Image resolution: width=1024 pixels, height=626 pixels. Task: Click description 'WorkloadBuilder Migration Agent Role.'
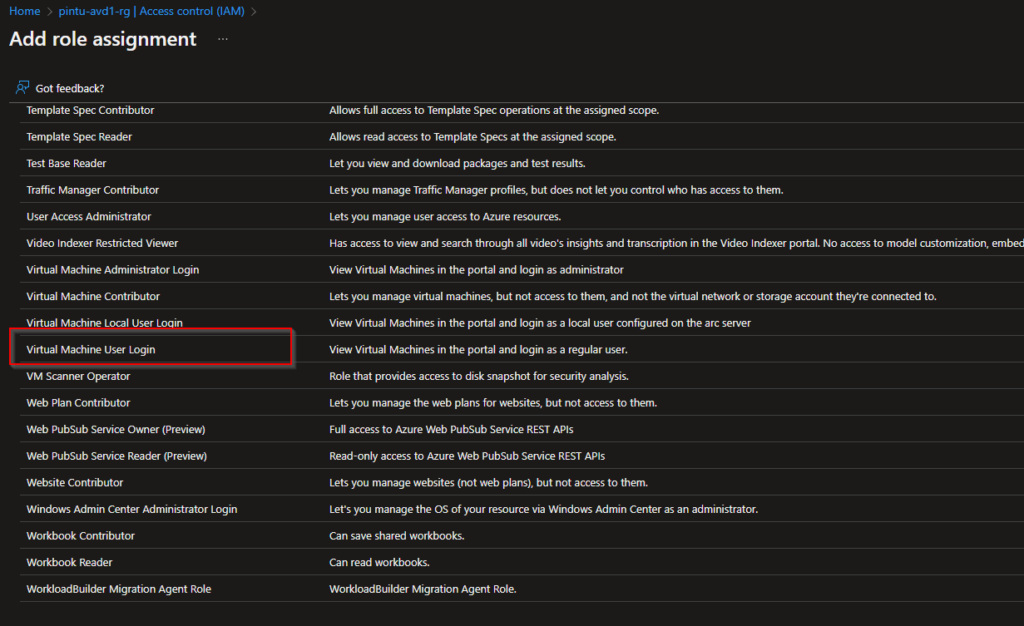click(x=423, y=589)
